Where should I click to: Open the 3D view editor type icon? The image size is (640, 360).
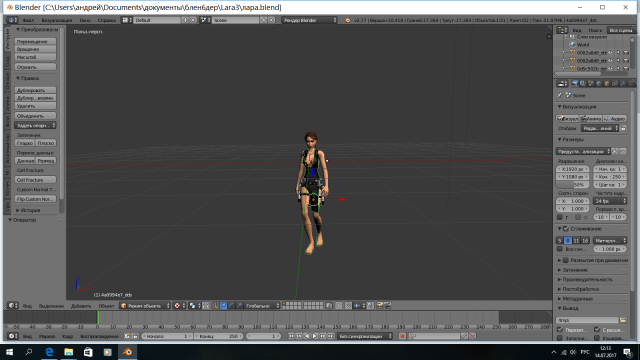point(13,306)
